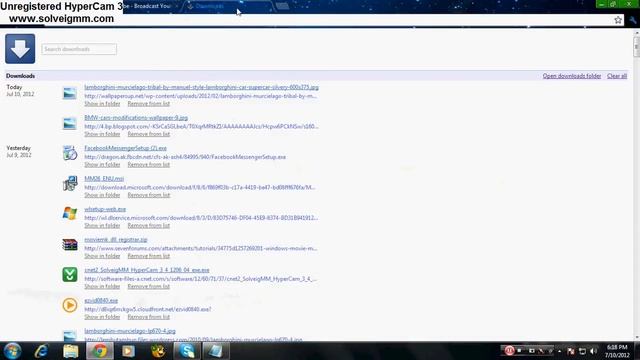Open the FacebookMessengerSetup exe link
Screen dimensions: 640x360
tap(125, 148)
